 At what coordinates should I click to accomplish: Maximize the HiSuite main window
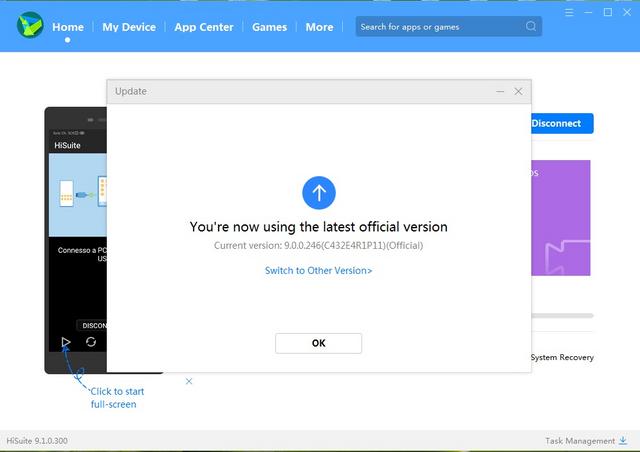coord(608,13)
